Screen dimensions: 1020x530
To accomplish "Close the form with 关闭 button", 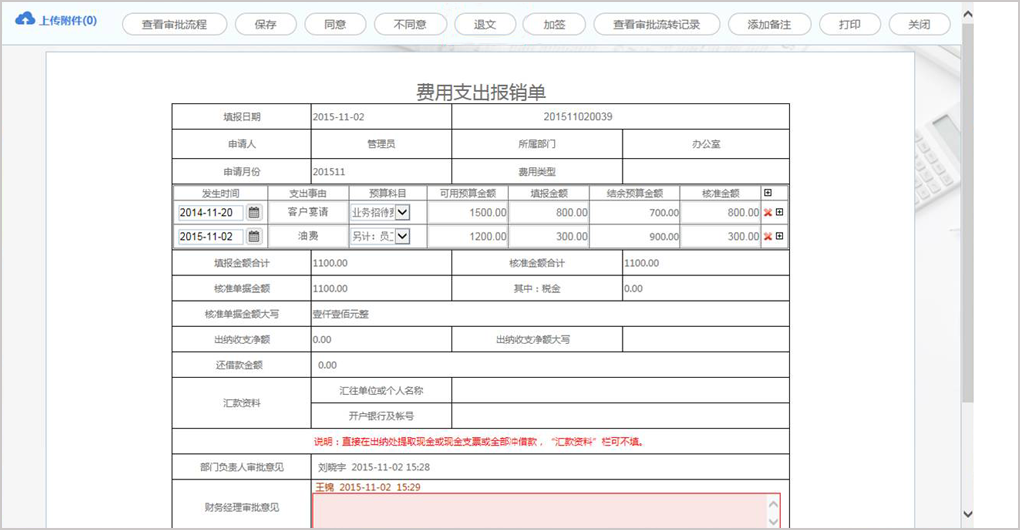I will coord(919,25).
